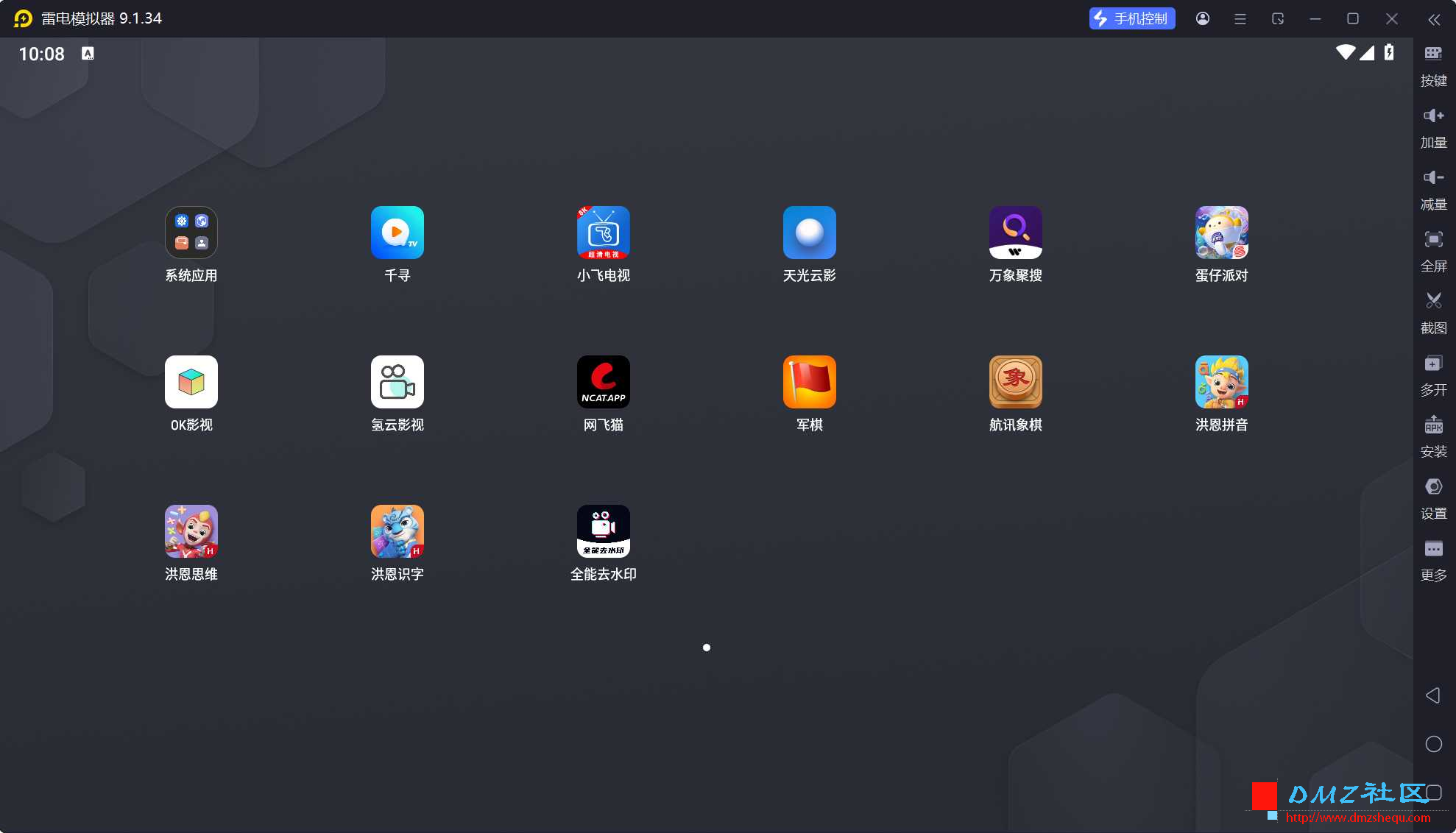
Task: Open 天光云影 app icon
Action: tap(809, 233)
